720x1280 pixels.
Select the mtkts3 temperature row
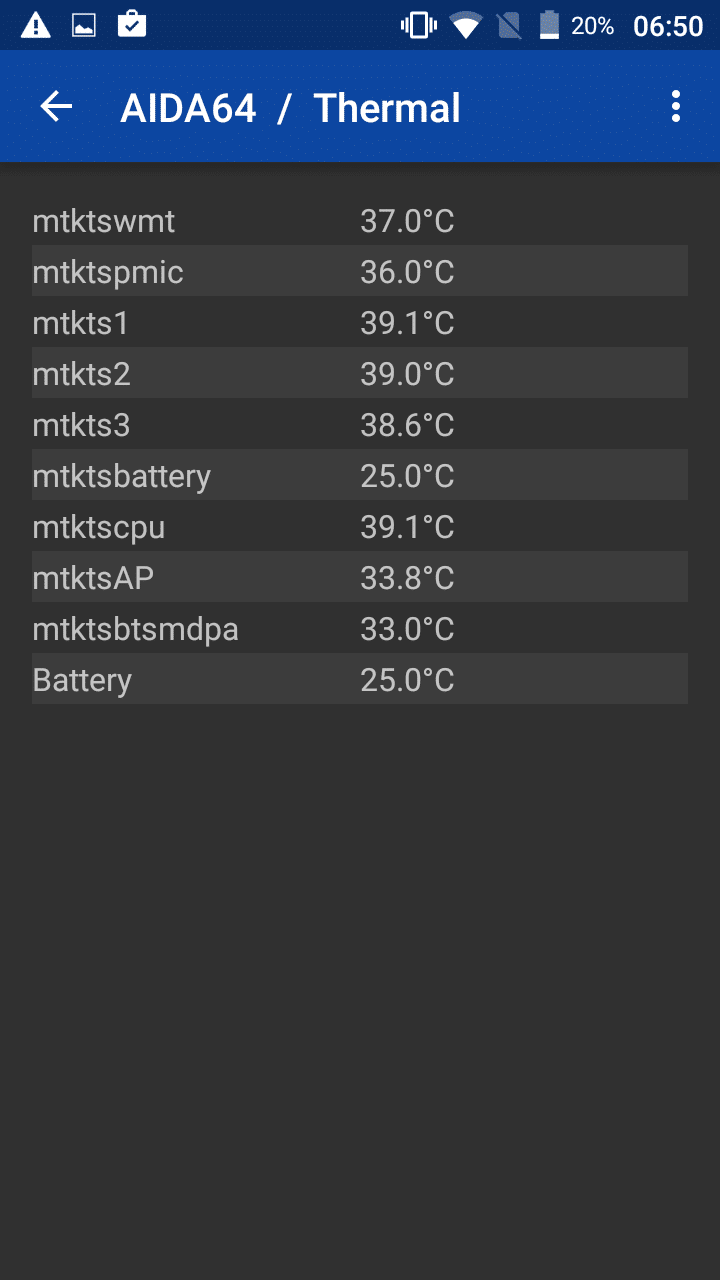coord(360,424)
